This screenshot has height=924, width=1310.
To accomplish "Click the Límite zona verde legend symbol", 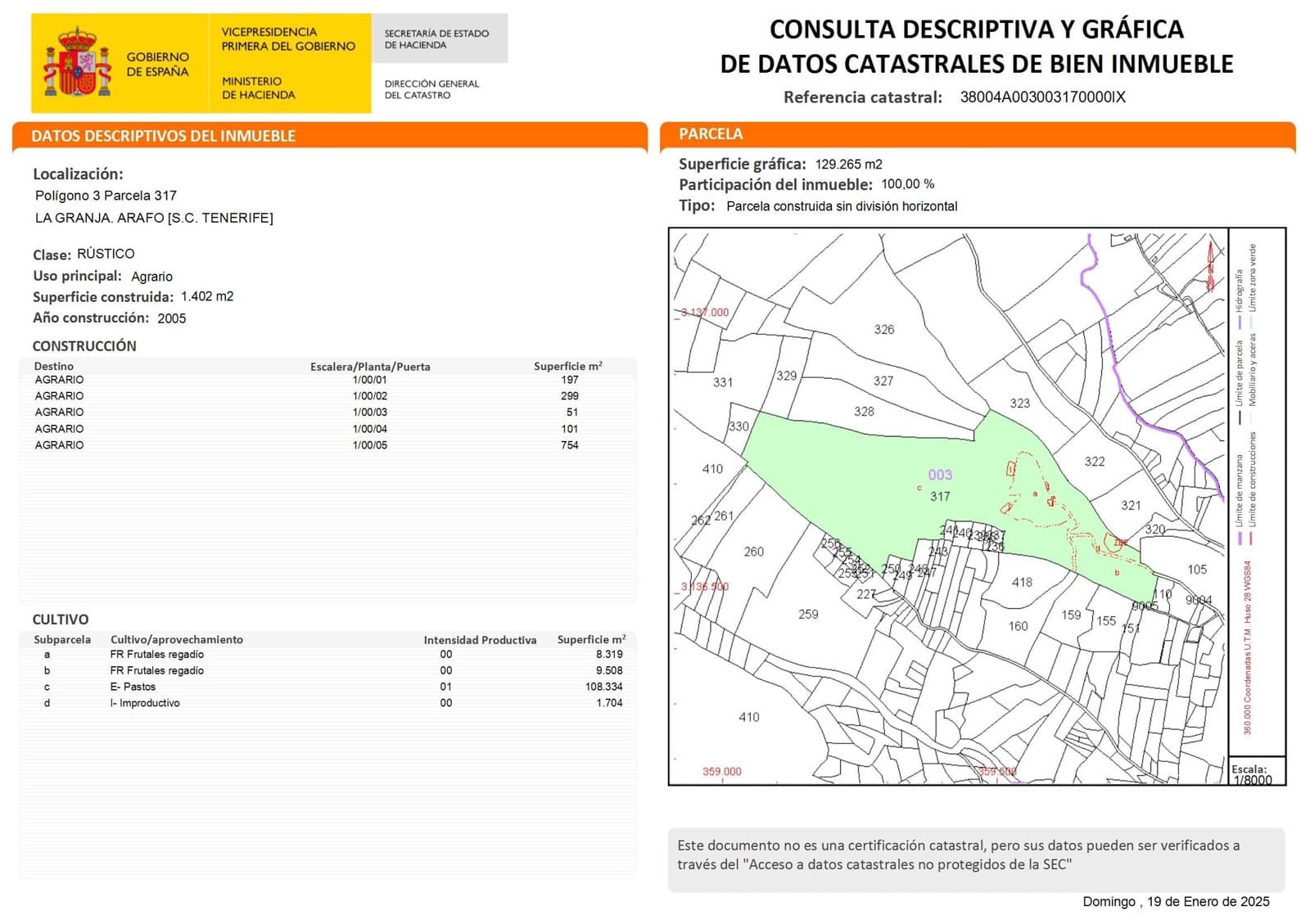I will (1253, 321).
